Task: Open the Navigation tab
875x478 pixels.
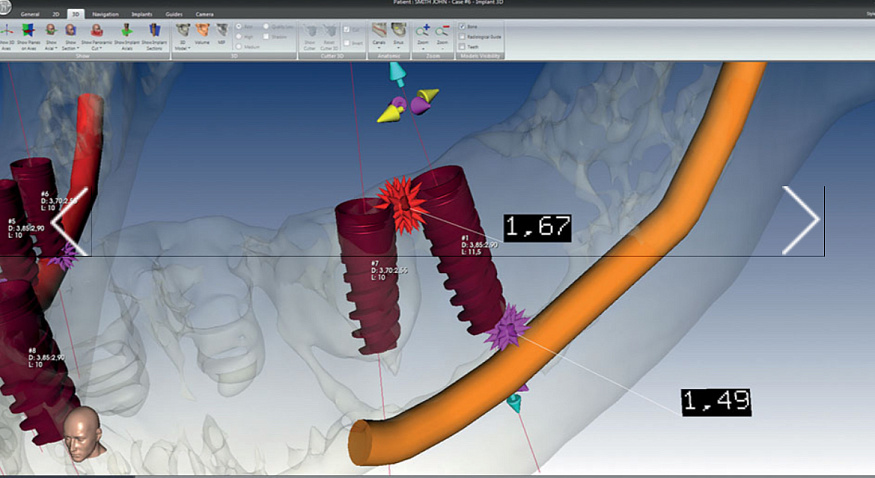Action: (105, 14)
